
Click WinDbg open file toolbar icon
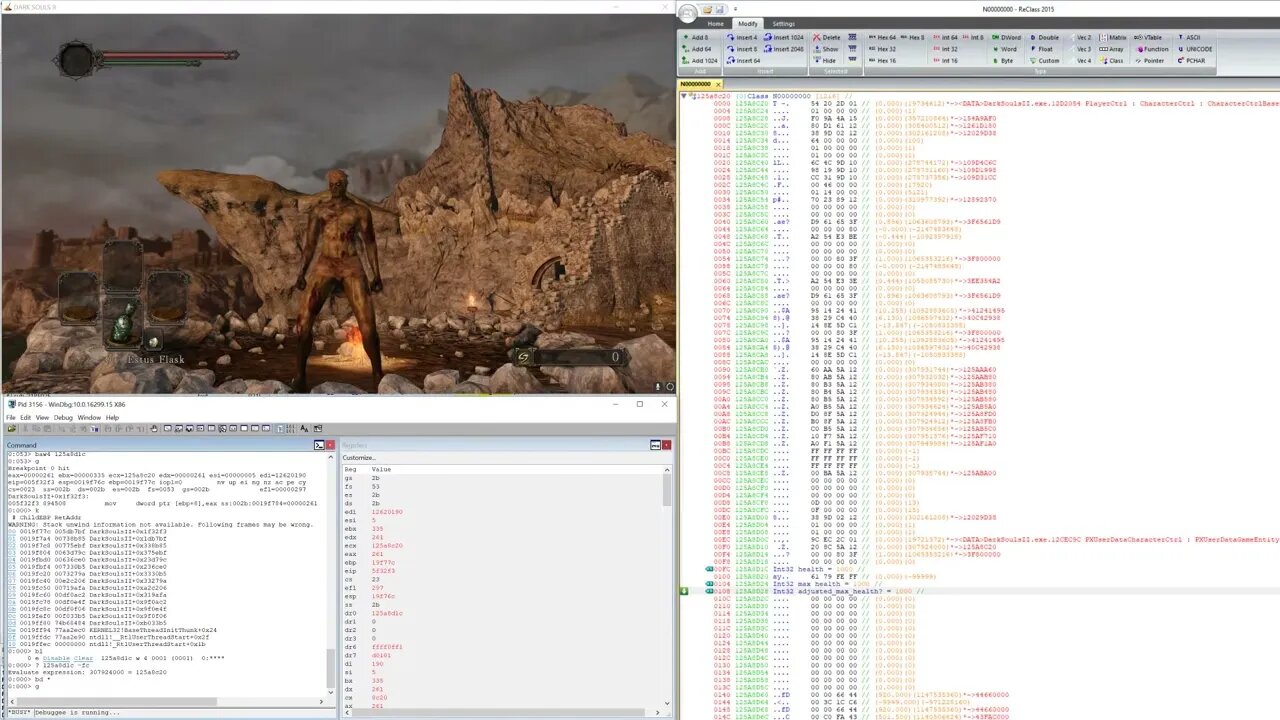[x=11, y=428]
